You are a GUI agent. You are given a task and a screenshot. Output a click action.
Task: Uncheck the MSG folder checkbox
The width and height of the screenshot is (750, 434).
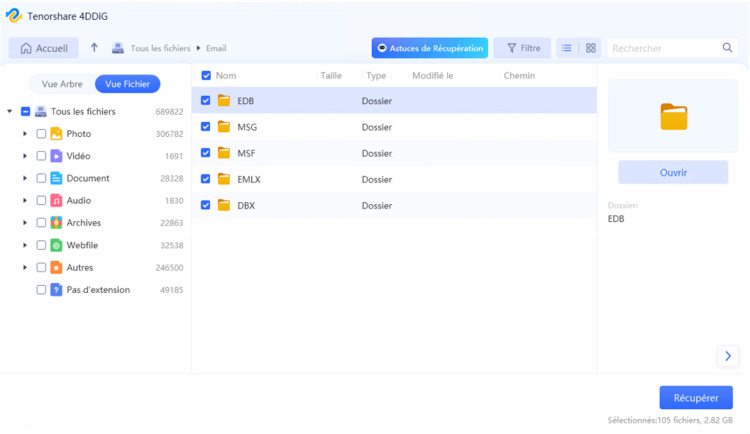(206, 127)
